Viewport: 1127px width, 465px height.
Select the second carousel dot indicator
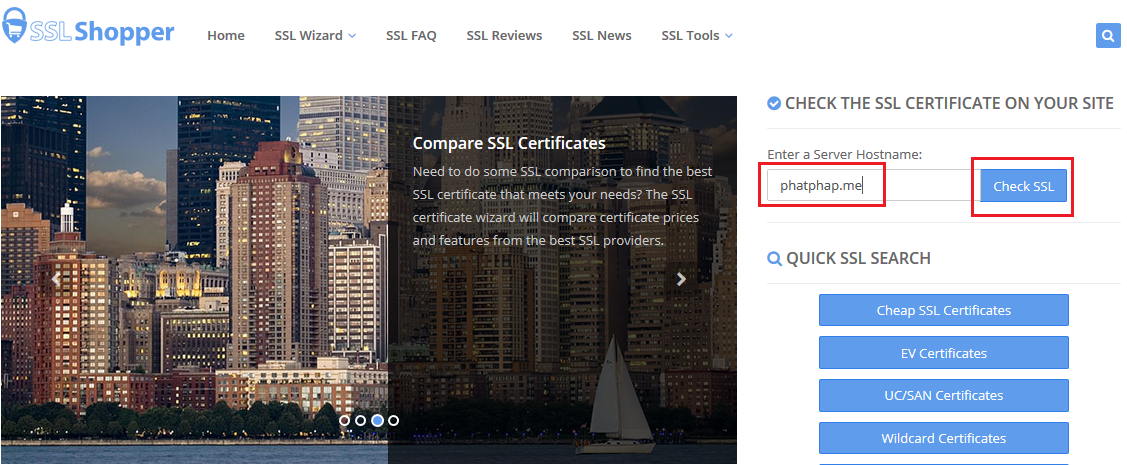[x=361, y=420]
